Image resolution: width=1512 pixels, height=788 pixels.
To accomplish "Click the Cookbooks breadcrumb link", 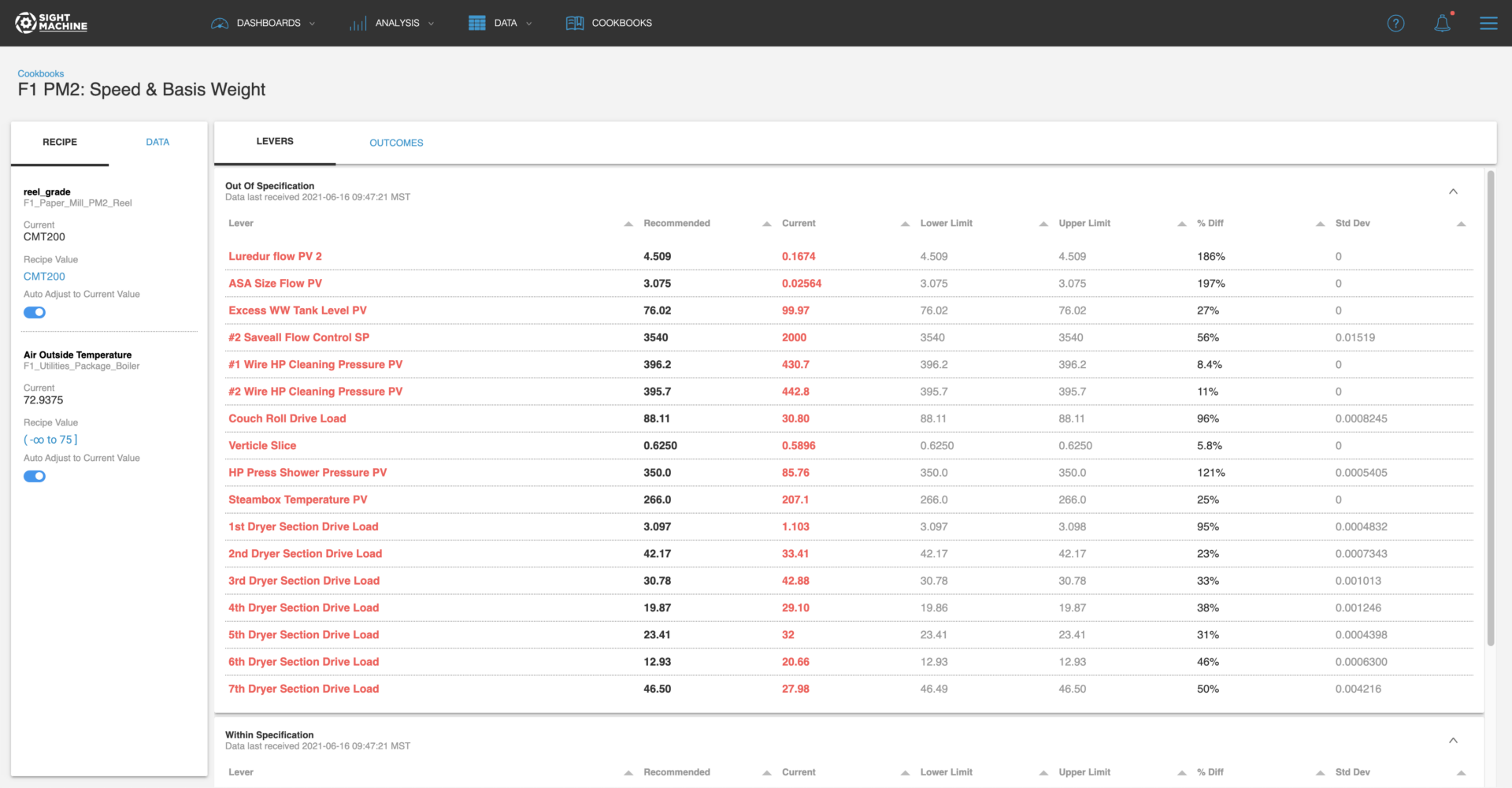I will pos(41,74).
